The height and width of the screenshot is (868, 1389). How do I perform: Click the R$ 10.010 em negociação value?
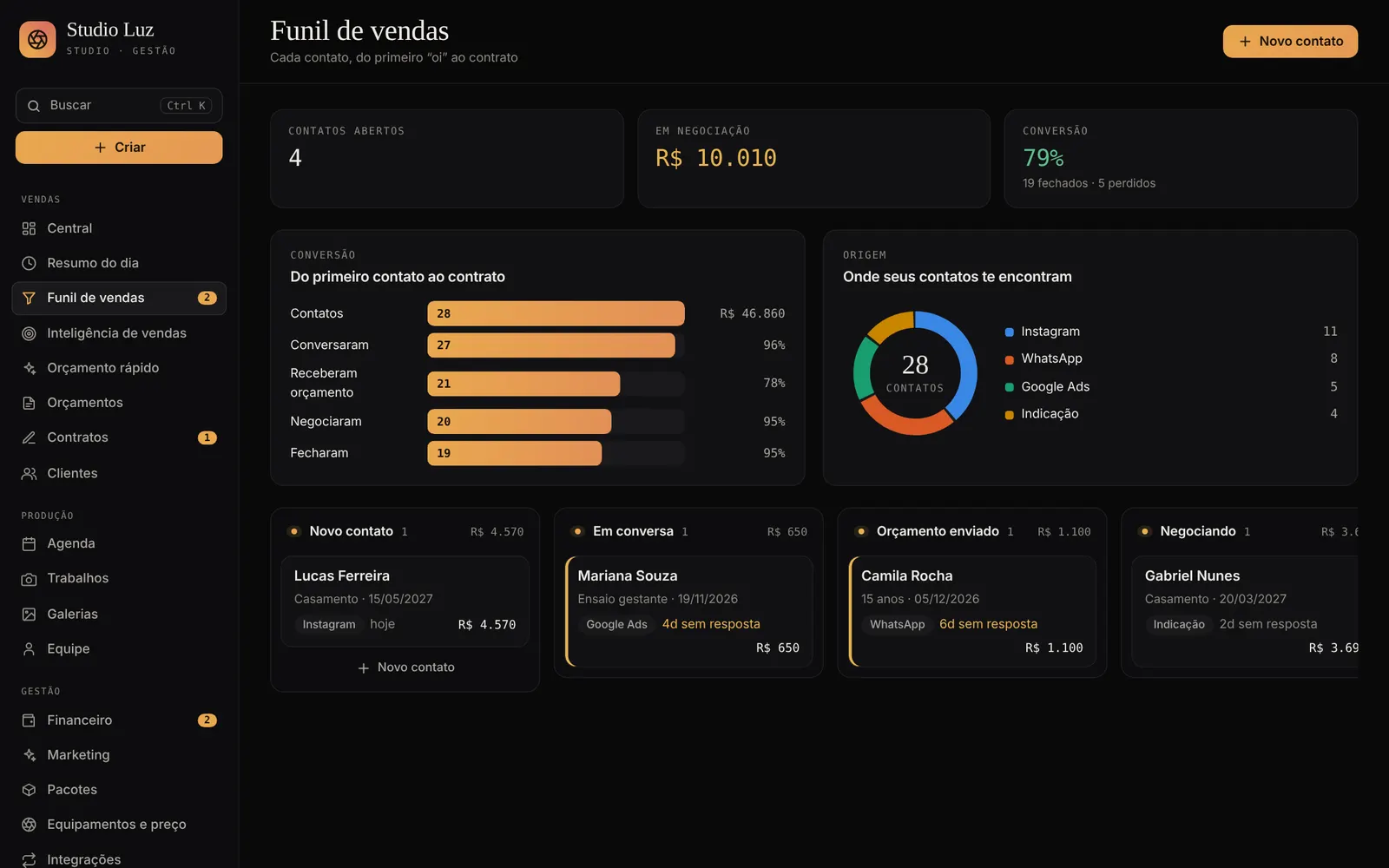(x=716, y=158)
